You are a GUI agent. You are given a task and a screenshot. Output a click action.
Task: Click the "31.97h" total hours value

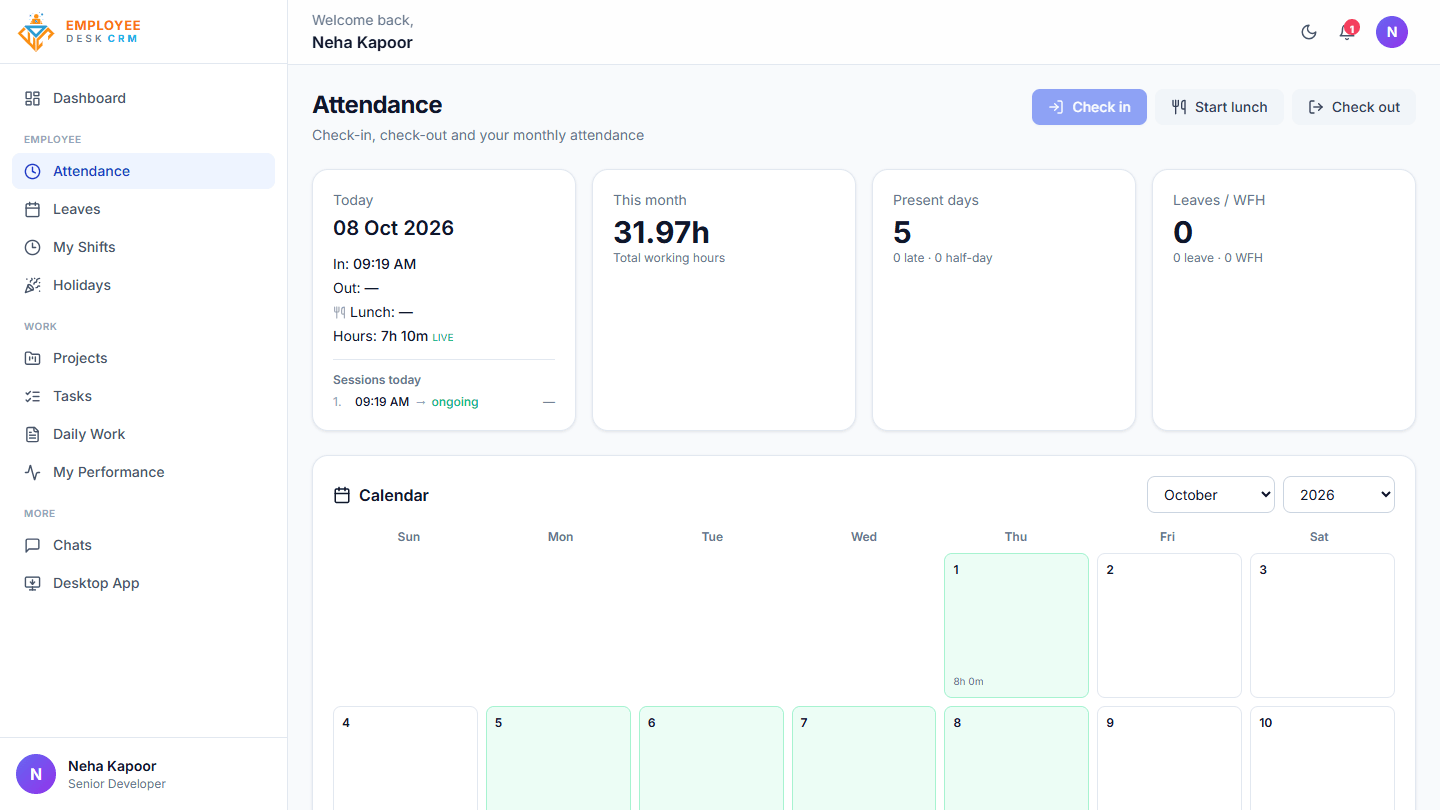coord(661,232)
